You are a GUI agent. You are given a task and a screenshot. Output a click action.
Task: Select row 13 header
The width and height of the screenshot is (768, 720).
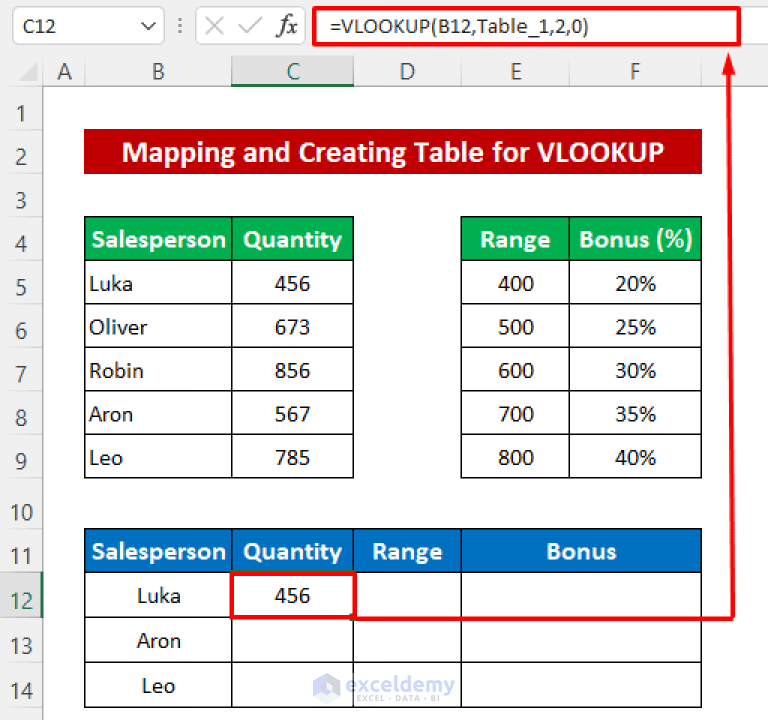pos(21,640)
